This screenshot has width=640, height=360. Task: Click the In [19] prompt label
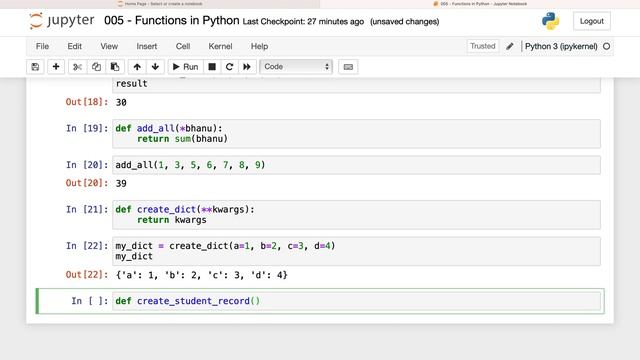(x=87, y=128)
